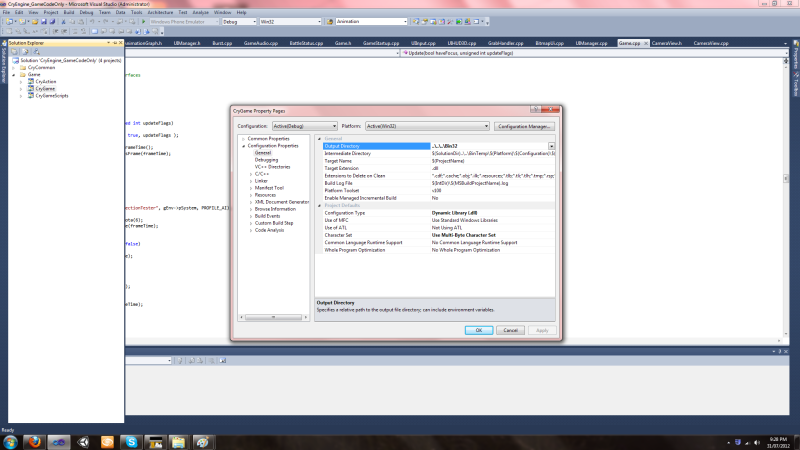
Task: Open the Platform dropdown Active(Win32)
Action: [427, 126]
